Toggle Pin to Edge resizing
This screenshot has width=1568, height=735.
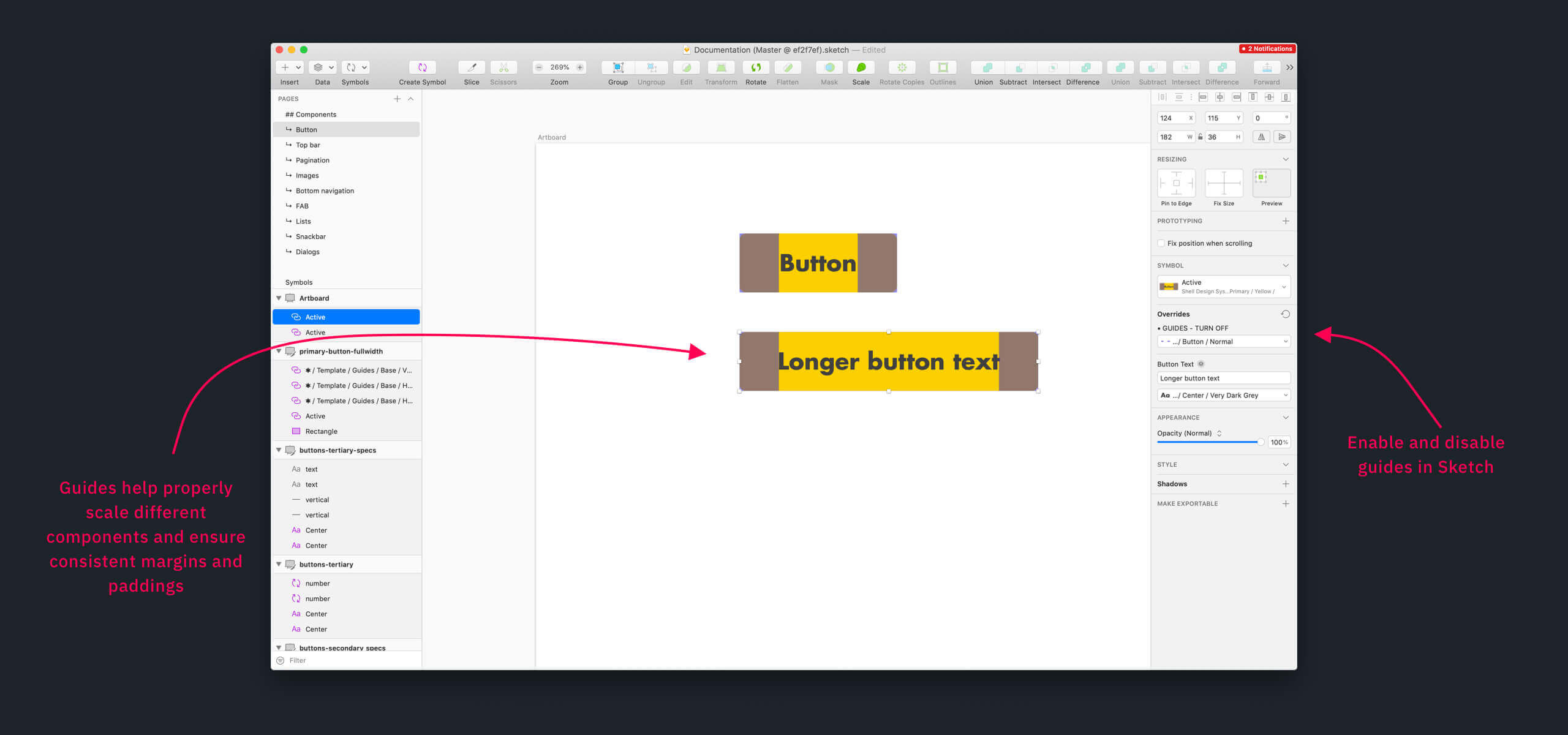point(1176,183)
